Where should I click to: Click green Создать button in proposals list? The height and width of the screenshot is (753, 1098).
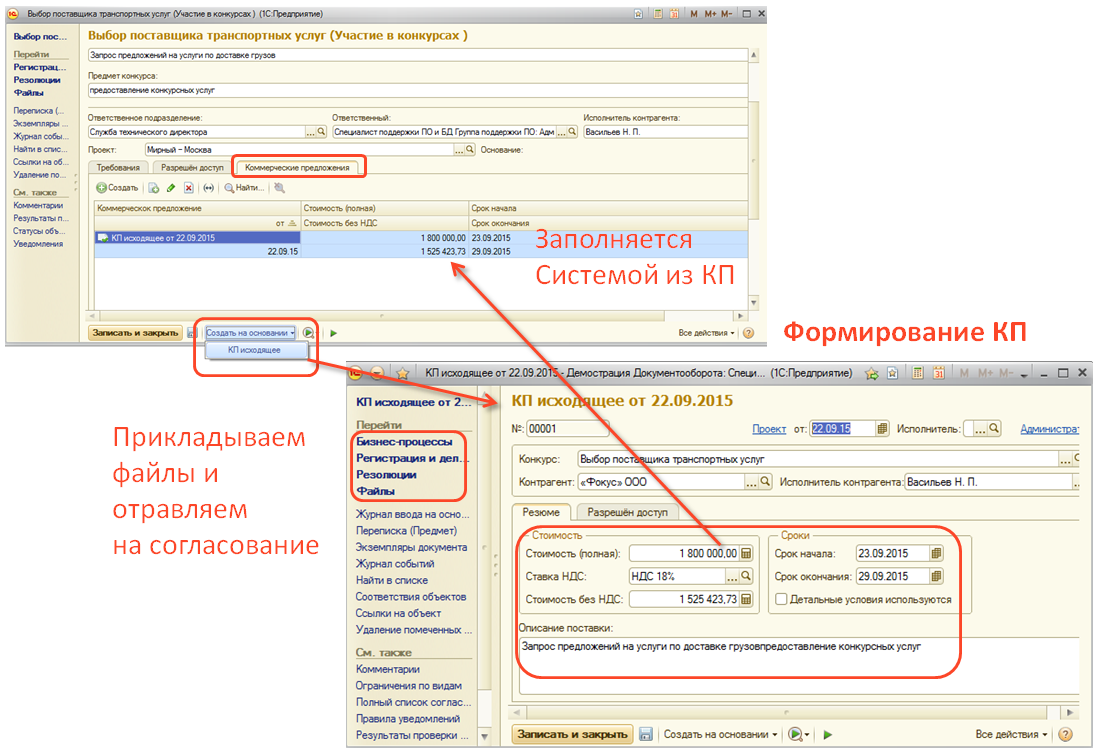click(118, 188)
